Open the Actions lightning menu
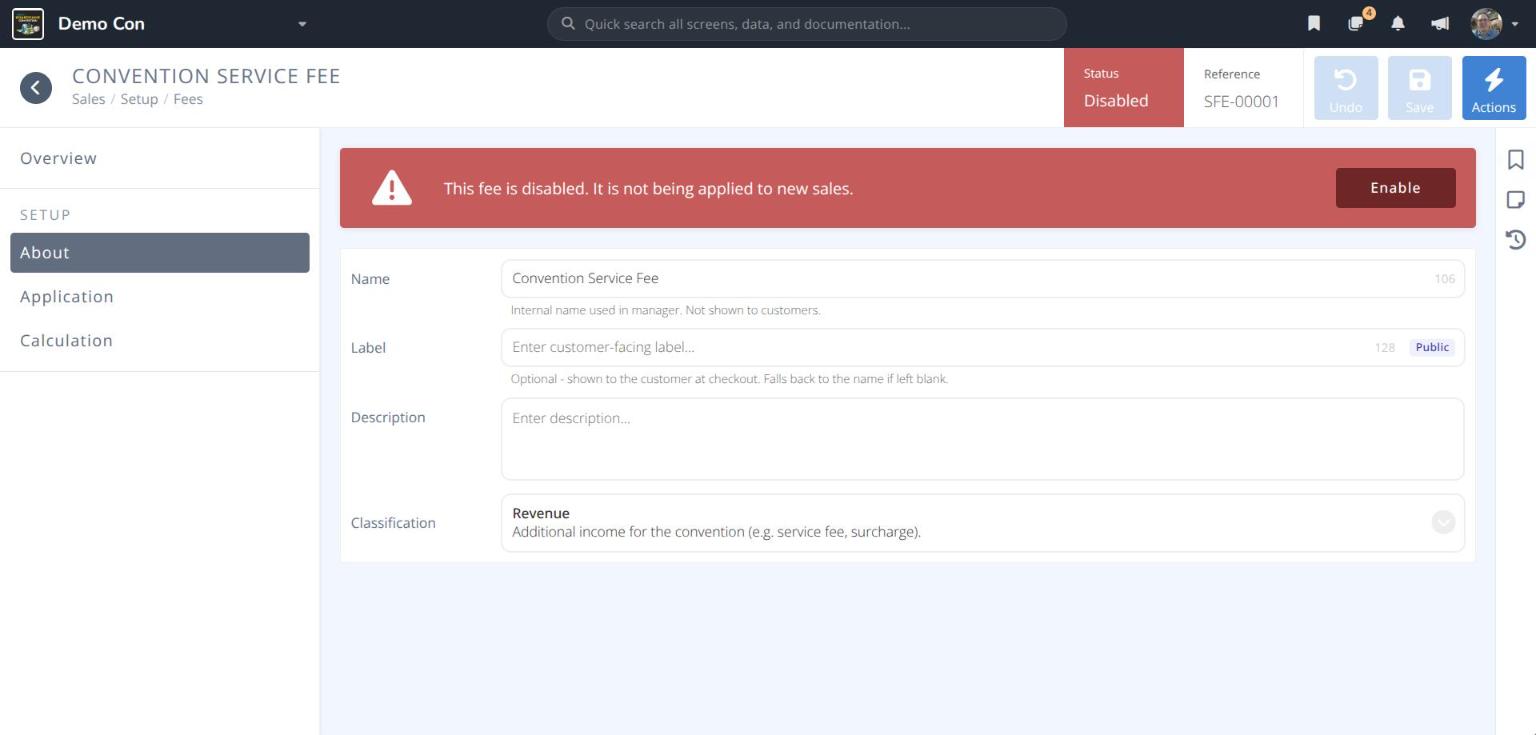 click(1494, 88)
